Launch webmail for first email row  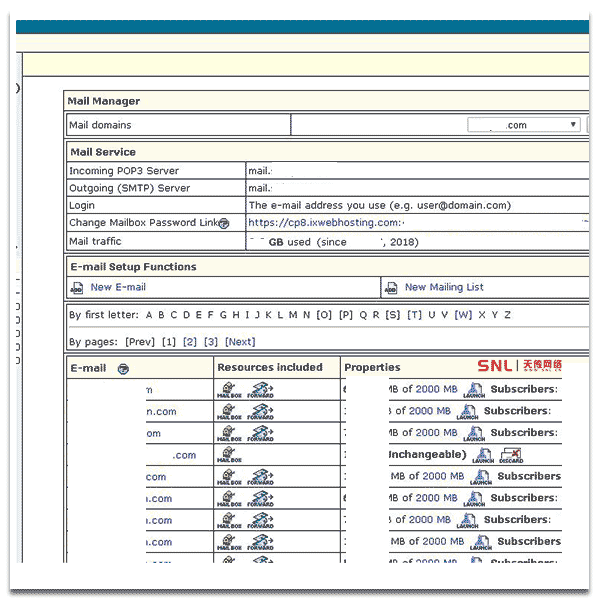click(x=474, y=390)
